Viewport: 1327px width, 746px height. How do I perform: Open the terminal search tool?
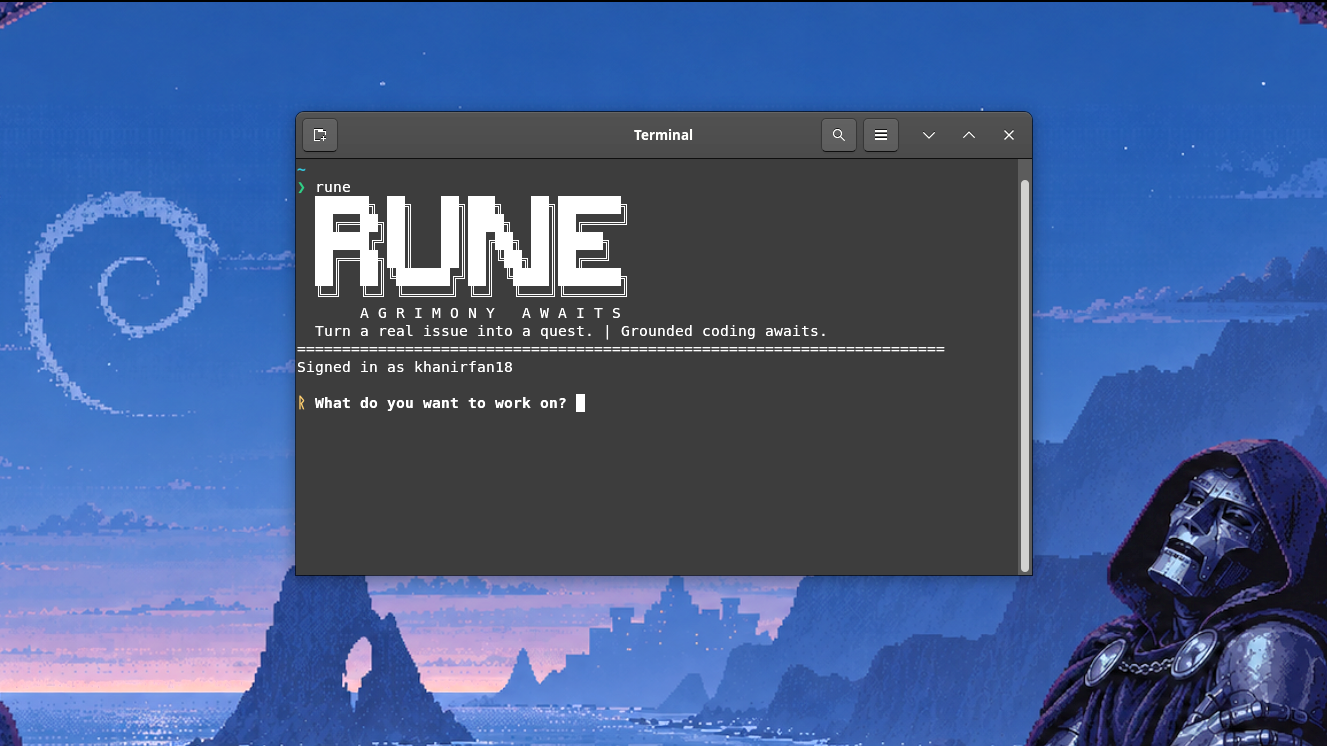(x=839, y=135)
